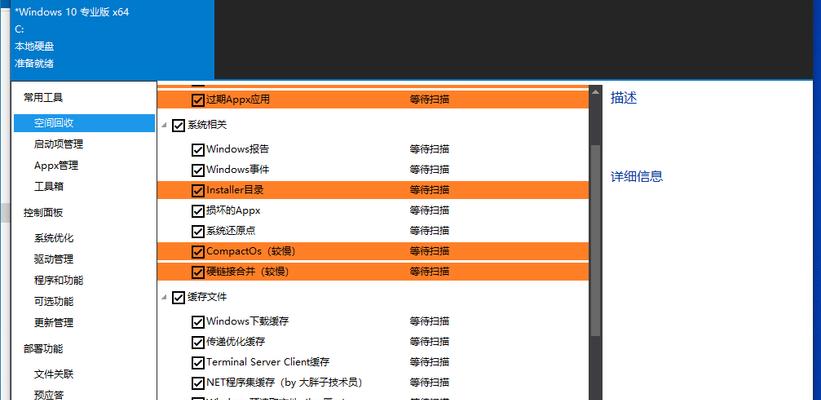
Task: Click 等待扫描 status of Installer目录 row
Action: pos(429,190)
